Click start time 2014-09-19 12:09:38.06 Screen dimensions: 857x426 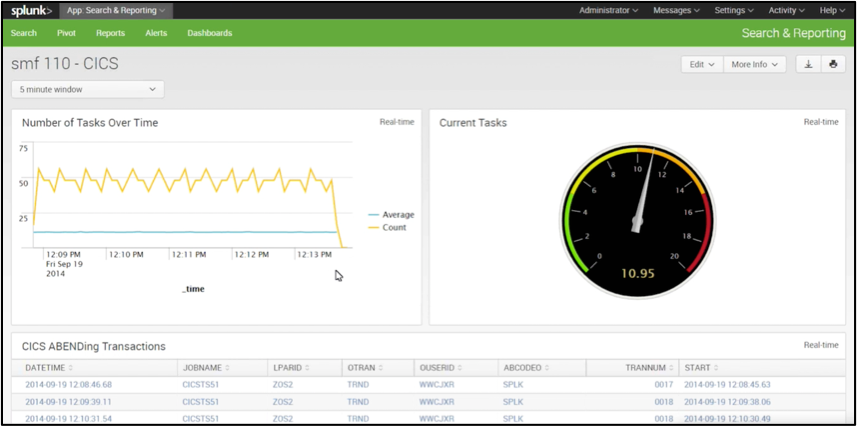[x=727, y=402]
